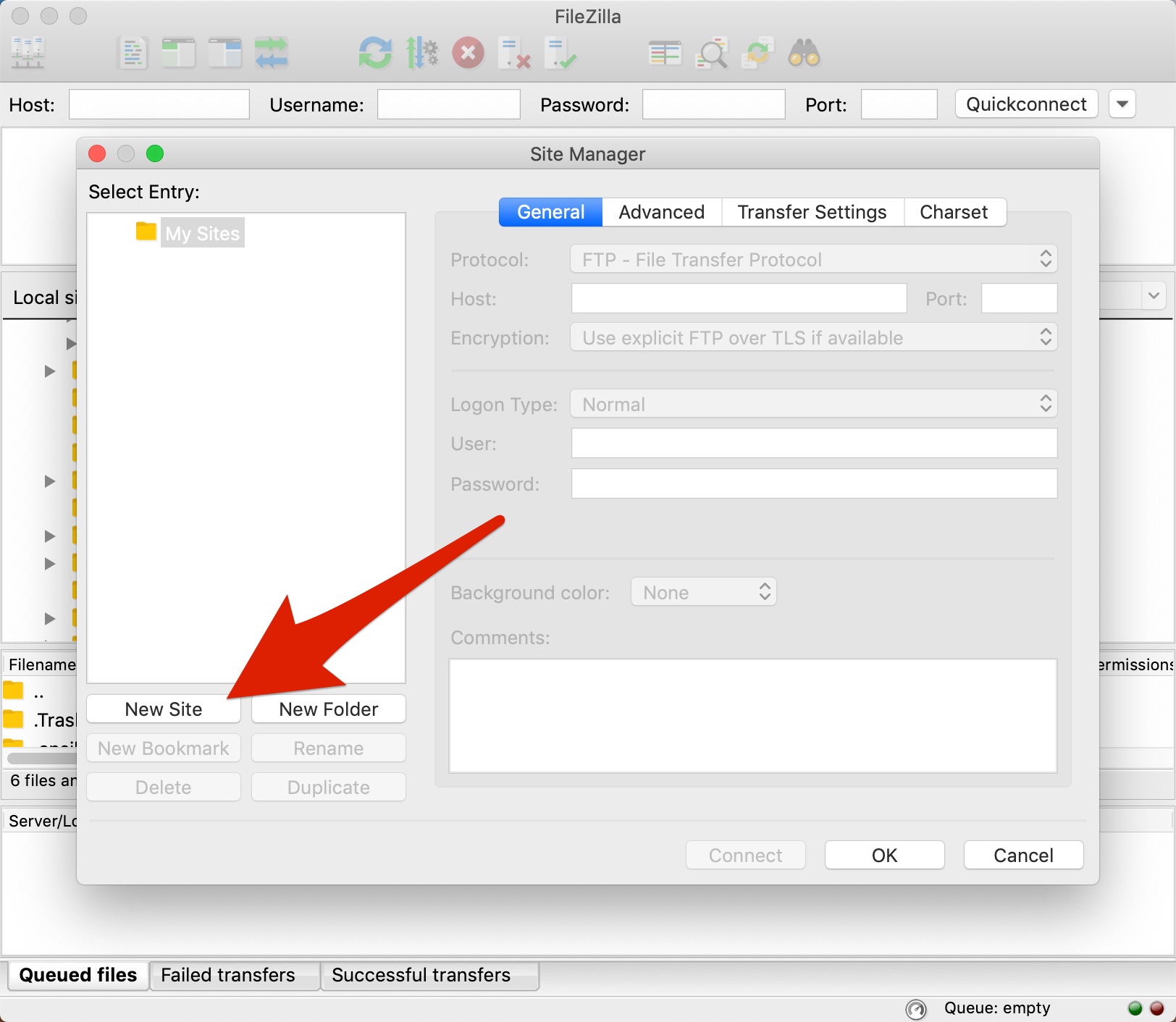Click OK in Site Manager
The height and width of the screenshot is (1022, 1176).
pyautogui.click(x=885, y=856)
